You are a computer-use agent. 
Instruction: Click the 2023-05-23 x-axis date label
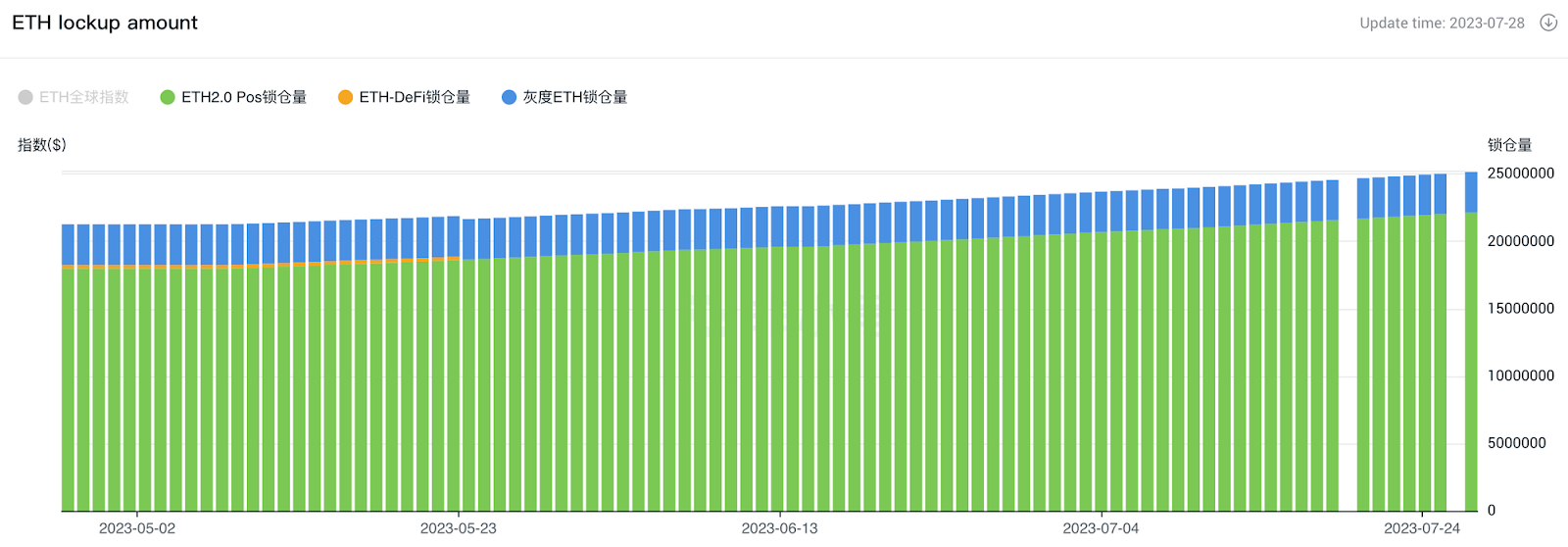(x=459, y=528)
